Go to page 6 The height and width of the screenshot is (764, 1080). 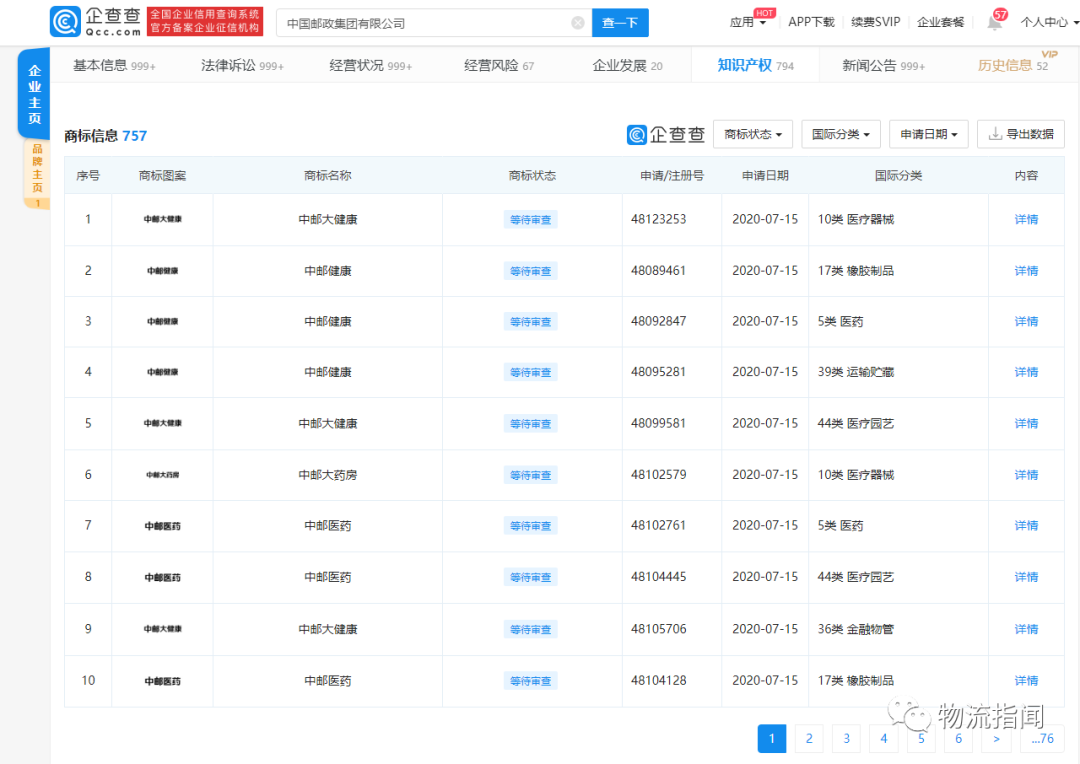(958, 739)
